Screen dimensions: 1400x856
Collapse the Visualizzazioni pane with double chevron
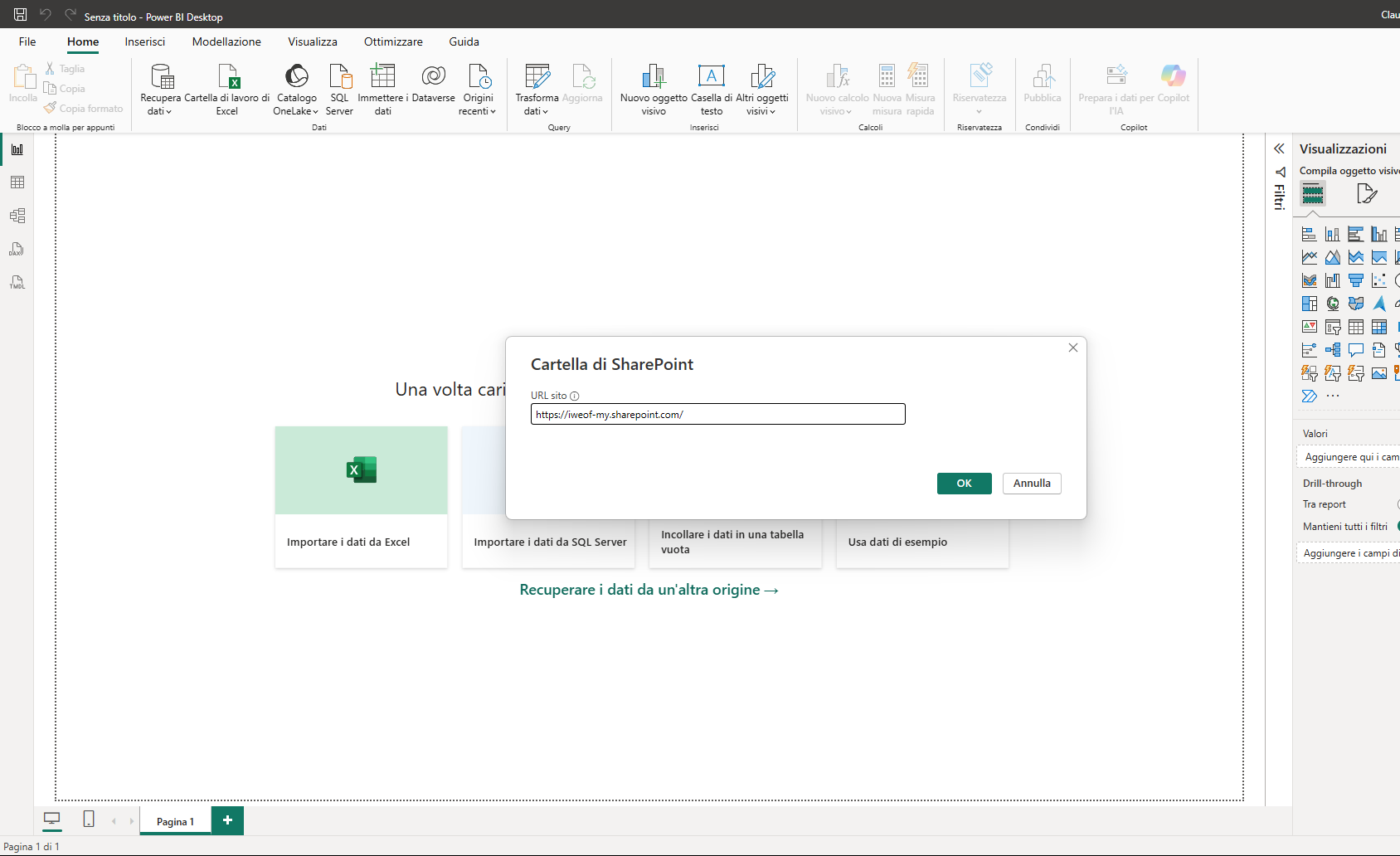click(x=1279, y=148)
